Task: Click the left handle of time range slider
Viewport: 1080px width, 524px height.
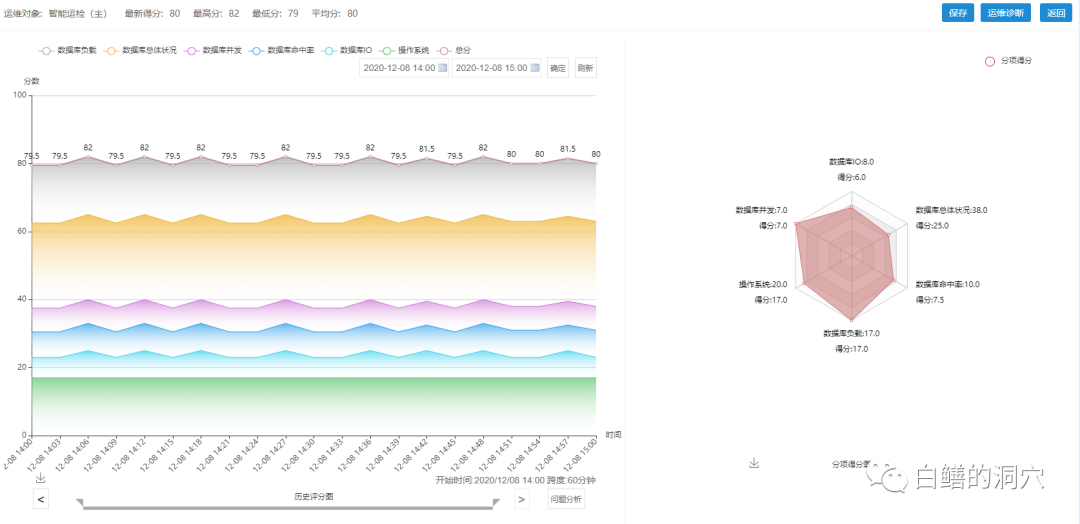Action: (x=82, y=503)
